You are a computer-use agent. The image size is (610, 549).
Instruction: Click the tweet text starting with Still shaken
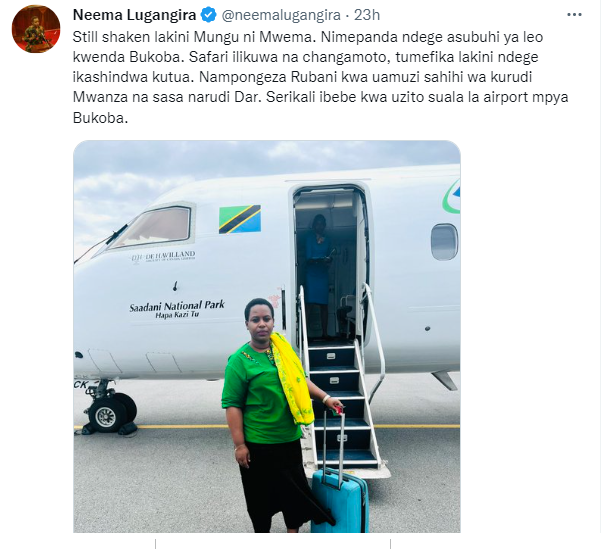click(321, 77)
